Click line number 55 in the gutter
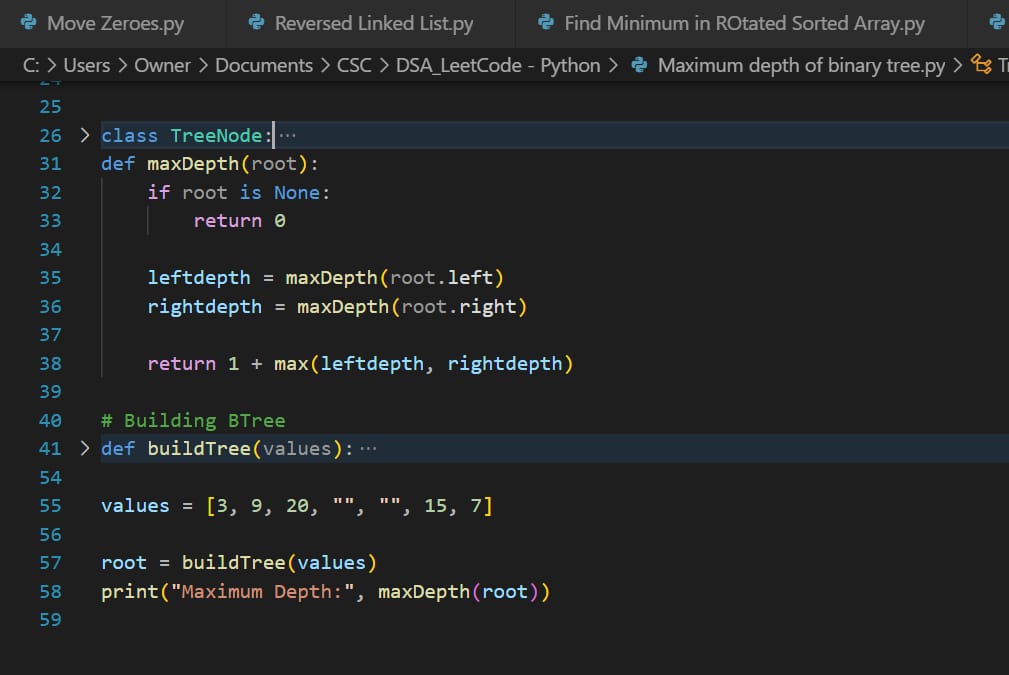Image resolution: width=1009 pixels, height=675 pixels. tap(50, 506)
